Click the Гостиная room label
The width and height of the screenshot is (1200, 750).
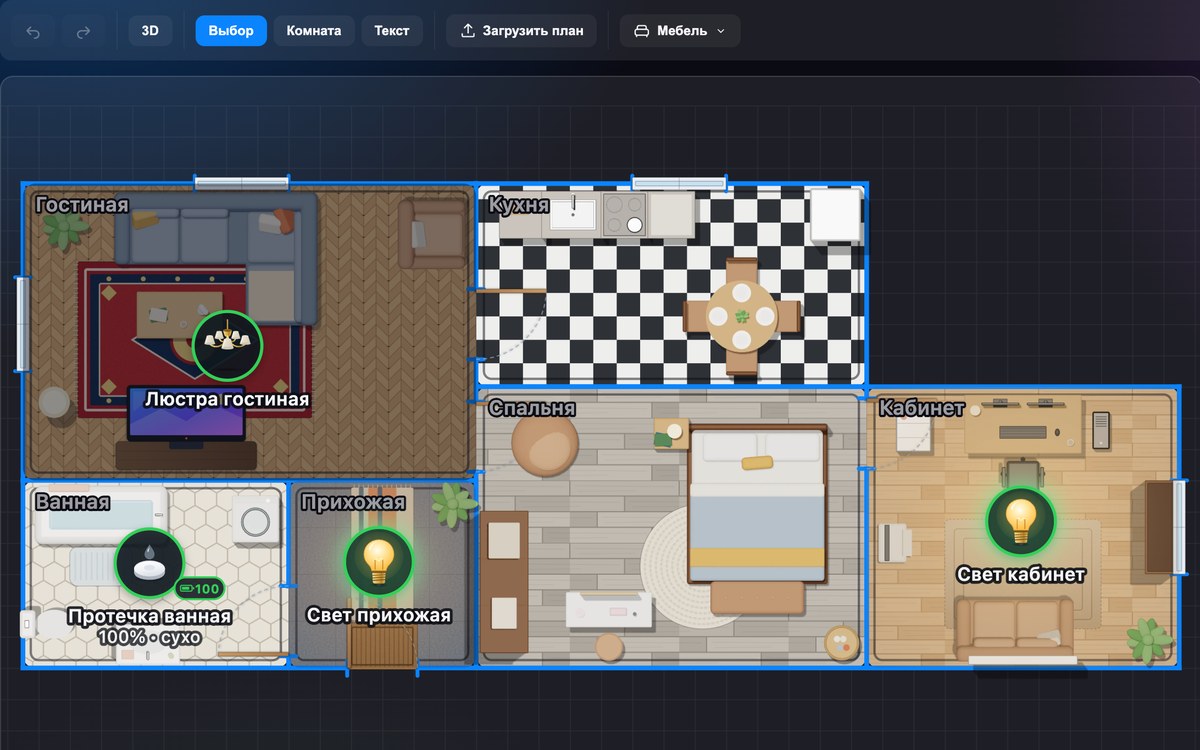click(82, 205)
